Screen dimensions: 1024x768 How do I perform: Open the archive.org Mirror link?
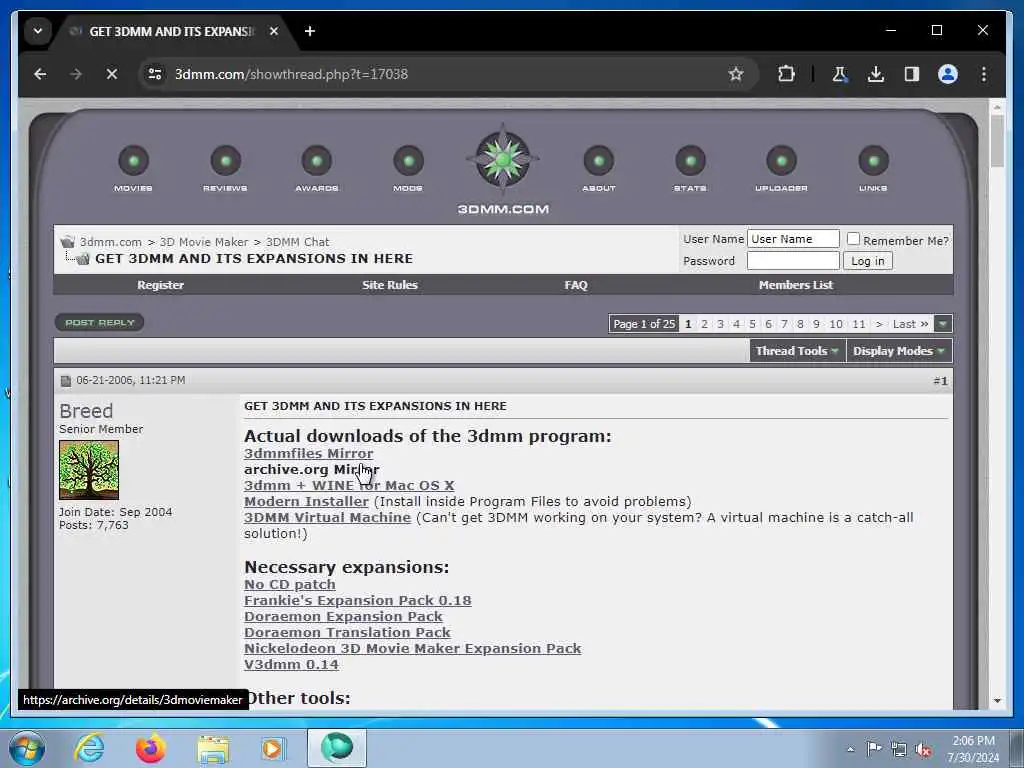pos(312,470)
